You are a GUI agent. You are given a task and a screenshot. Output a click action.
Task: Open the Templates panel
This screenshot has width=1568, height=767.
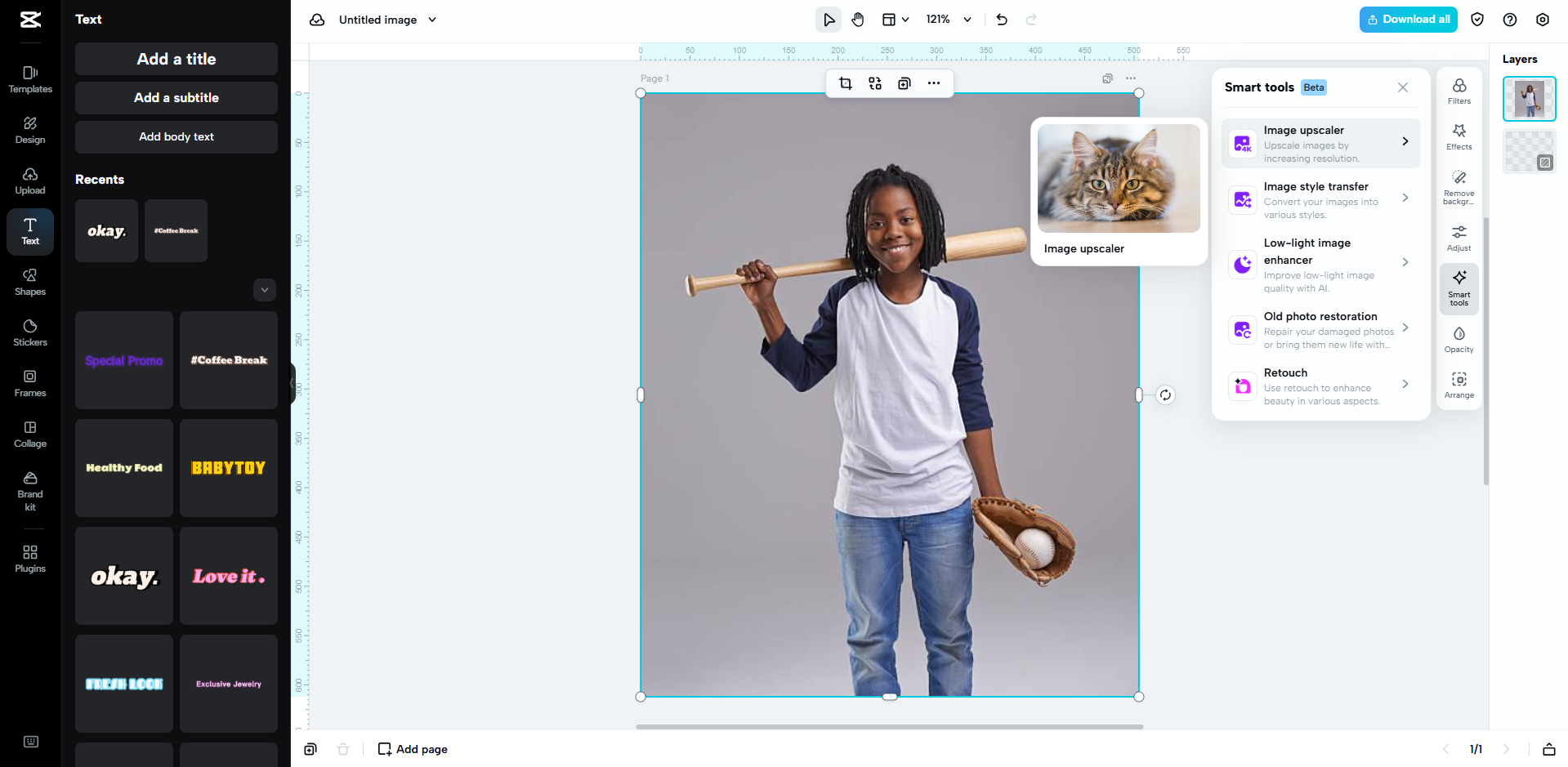click(x=29, y=79)
